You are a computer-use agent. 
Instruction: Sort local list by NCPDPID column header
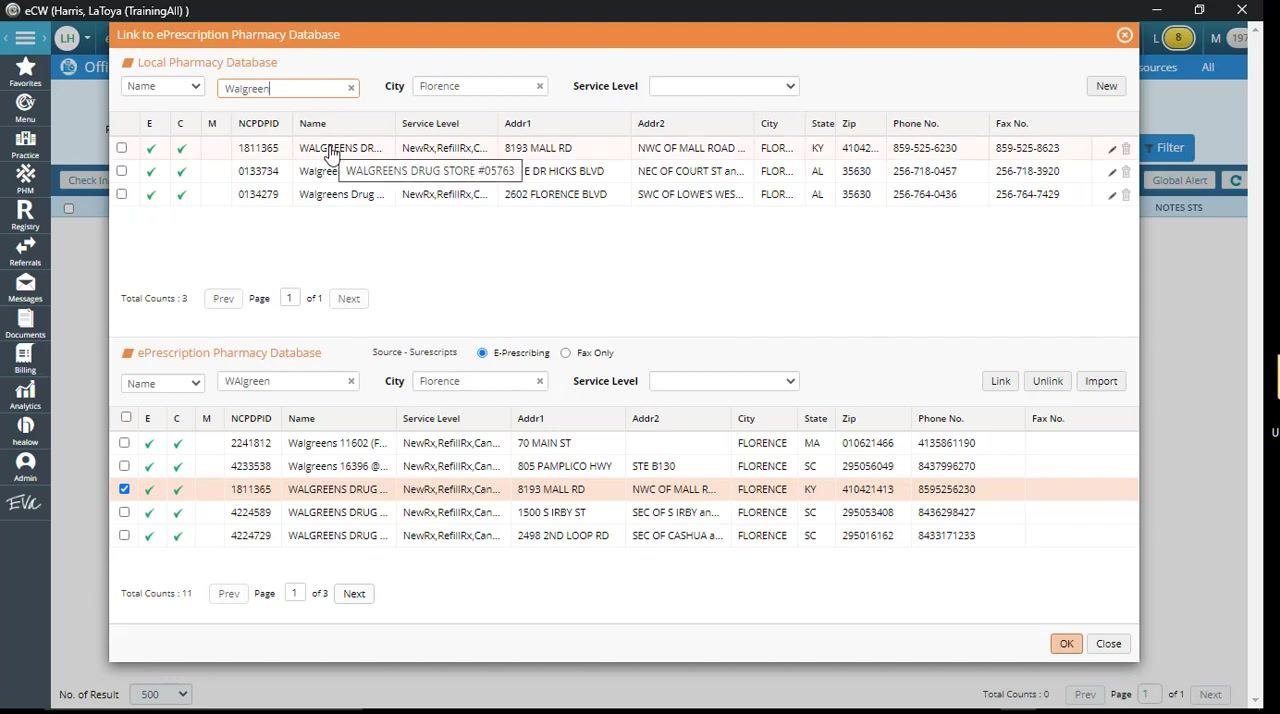(x=258, y=124)
